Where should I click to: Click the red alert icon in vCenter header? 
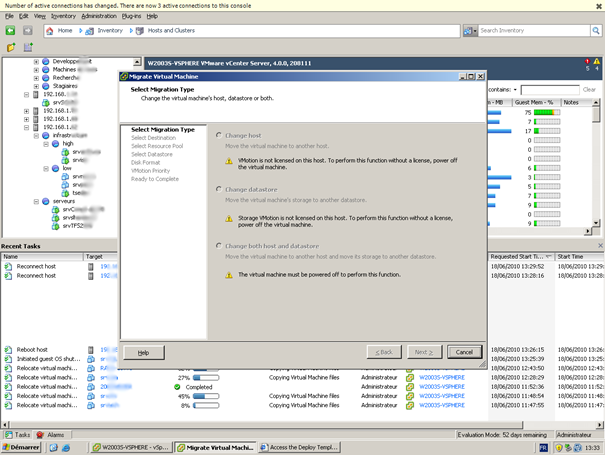587,61
